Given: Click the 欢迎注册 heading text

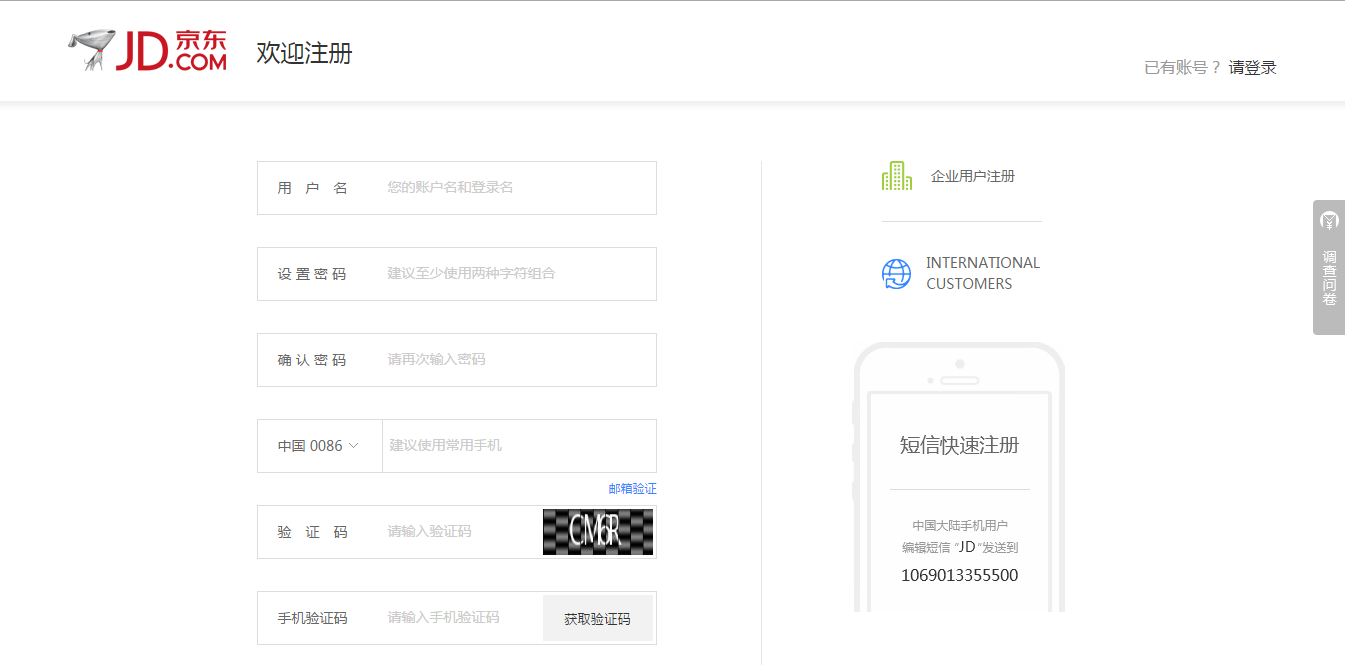Looking at the screenshot, I should [x=304, y=53].
